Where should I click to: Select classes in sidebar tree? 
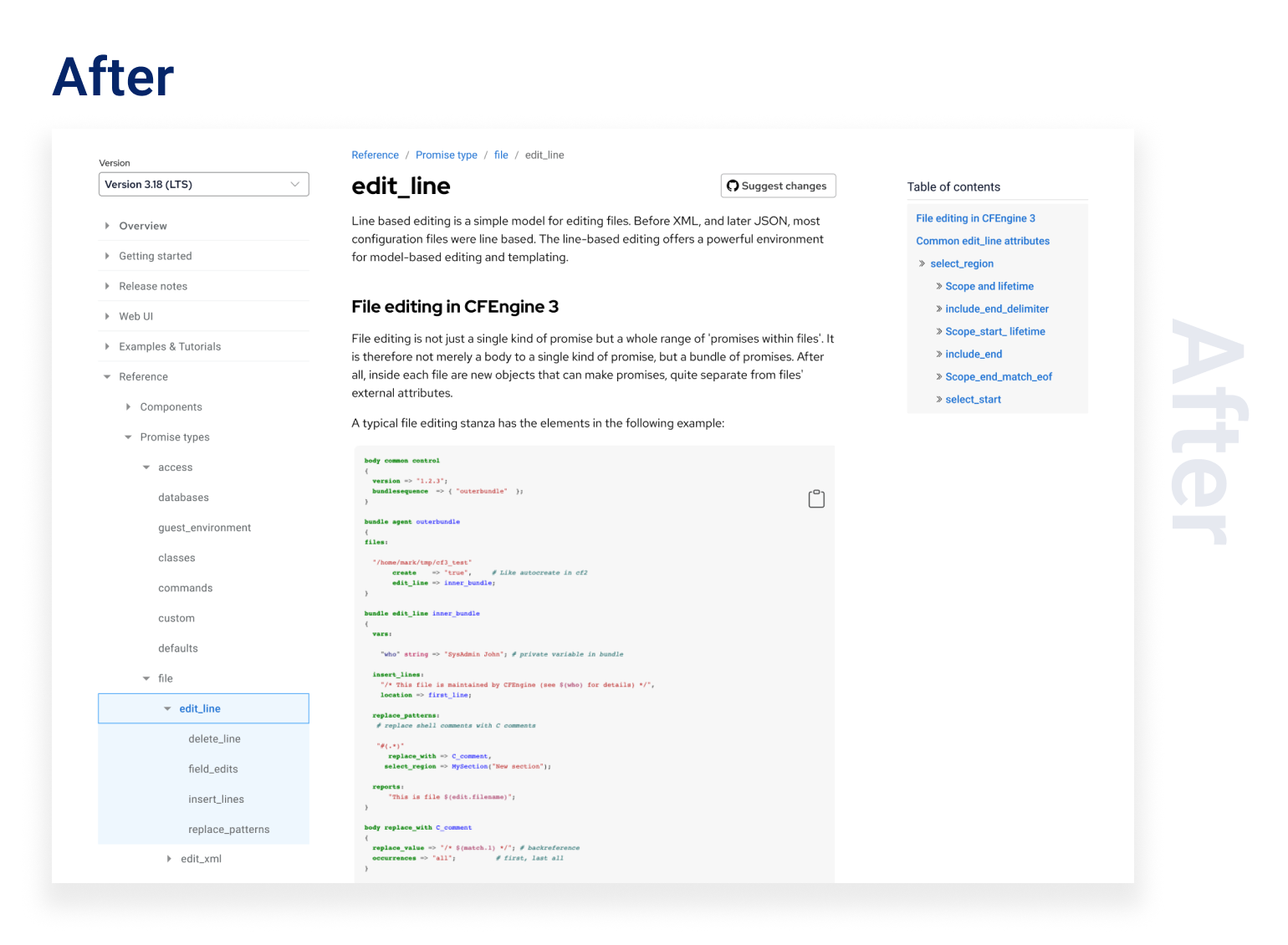click(176, 558)
